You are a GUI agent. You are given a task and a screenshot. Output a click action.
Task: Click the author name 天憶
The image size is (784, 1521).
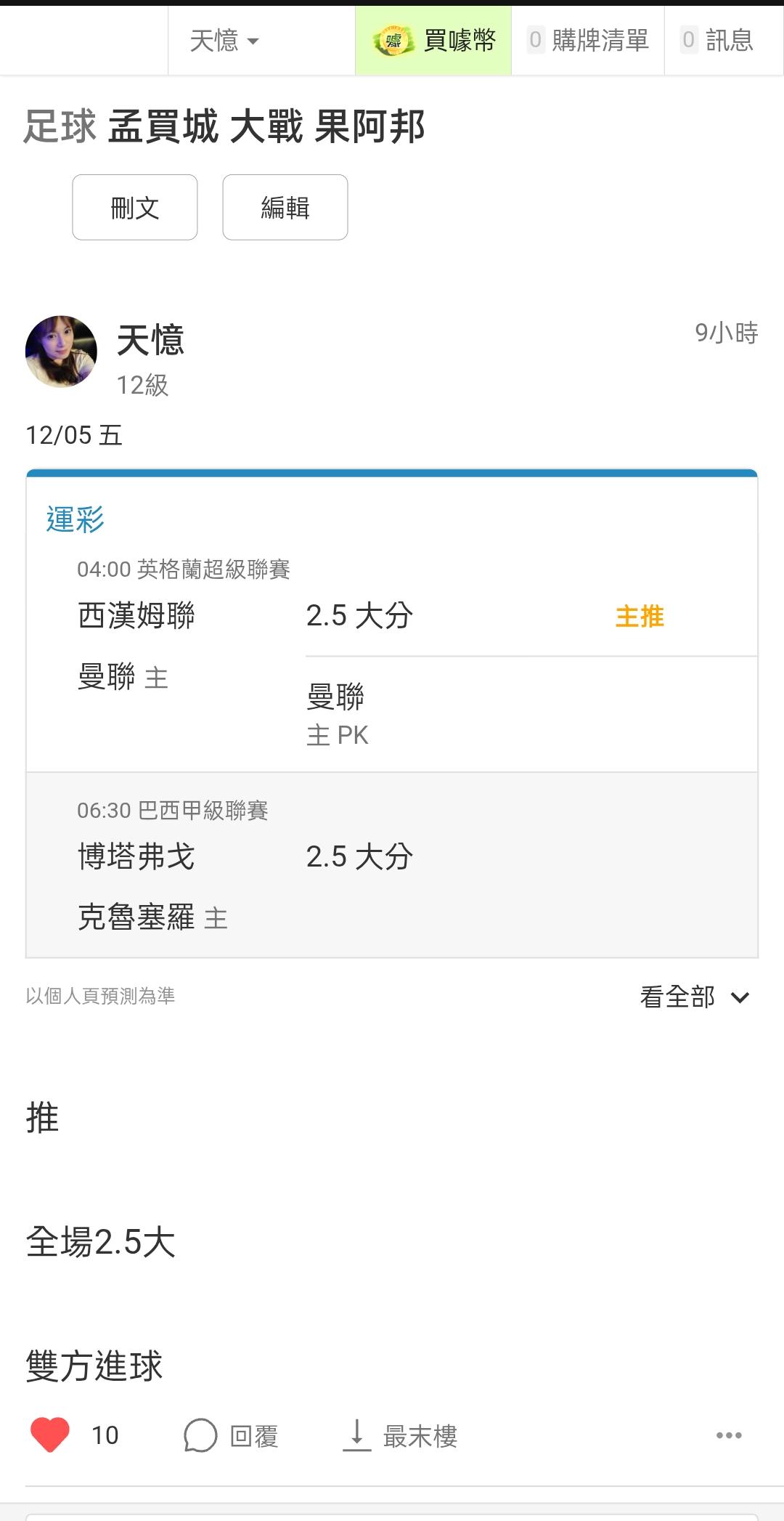click(x=151, y=340)
